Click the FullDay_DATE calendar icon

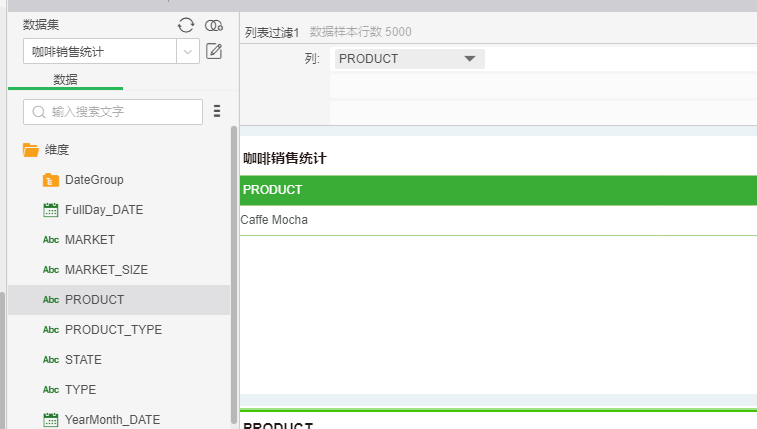pyautogui.click(x=51, y=210)
